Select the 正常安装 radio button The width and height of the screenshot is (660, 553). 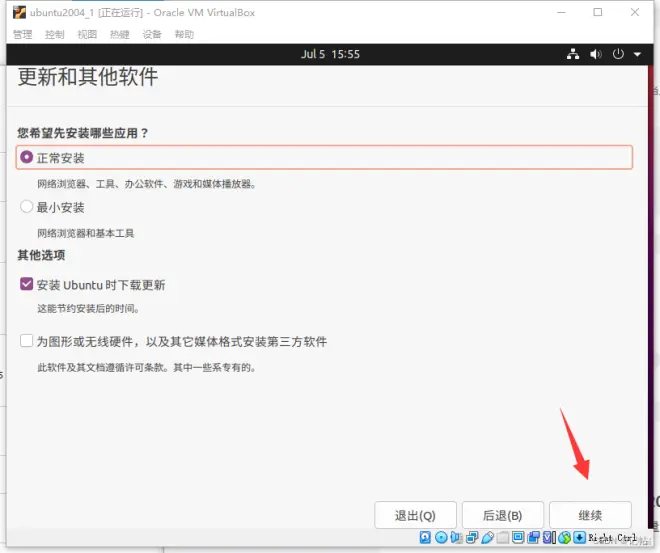click(x=27, y=157)
